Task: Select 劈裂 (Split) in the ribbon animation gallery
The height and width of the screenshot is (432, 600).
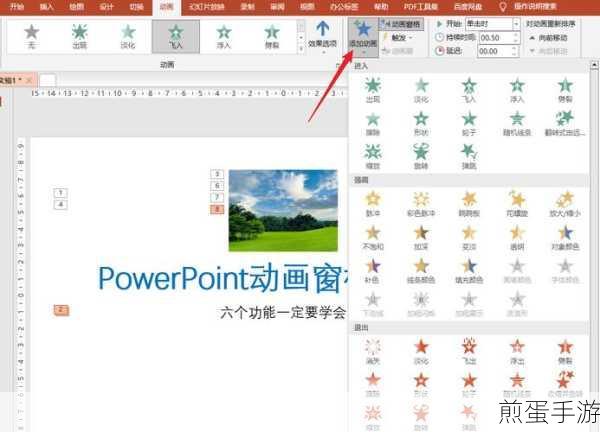Action: [272, 36]
